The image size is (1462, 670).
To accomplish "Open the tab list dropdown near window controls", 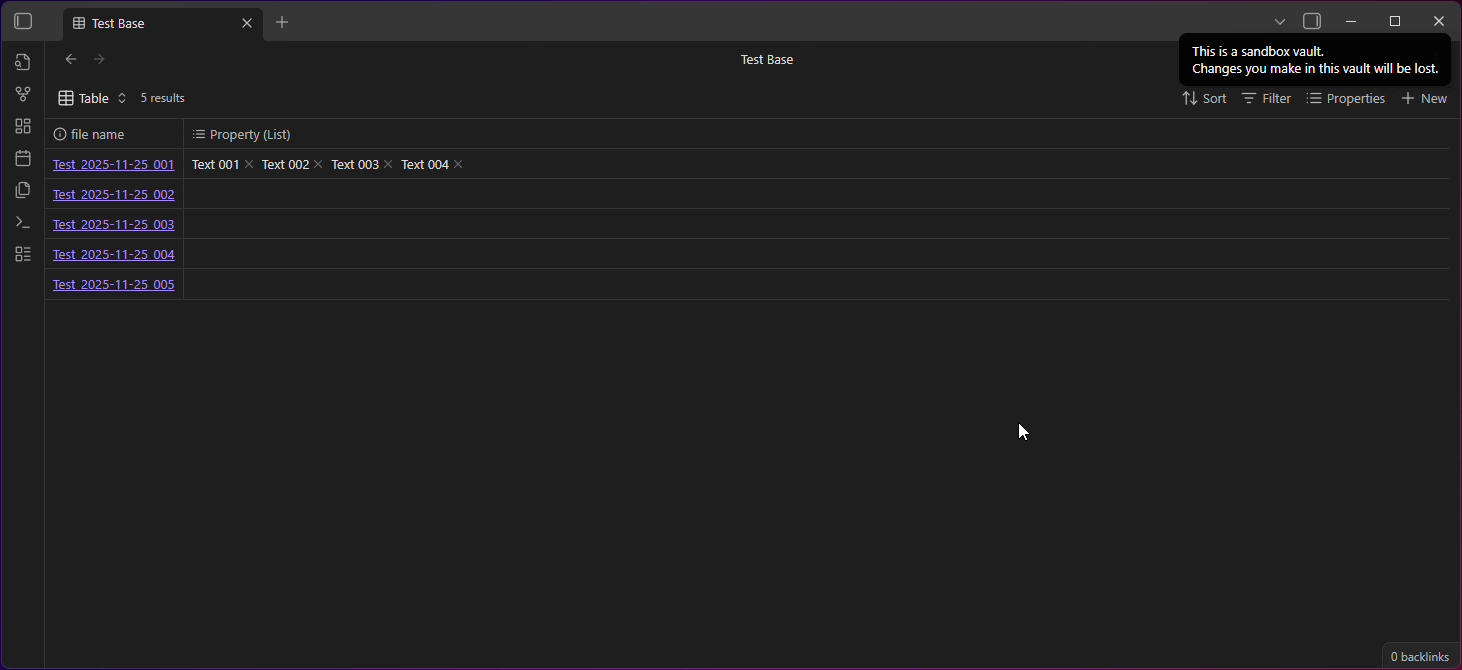I will [1280, 20].
